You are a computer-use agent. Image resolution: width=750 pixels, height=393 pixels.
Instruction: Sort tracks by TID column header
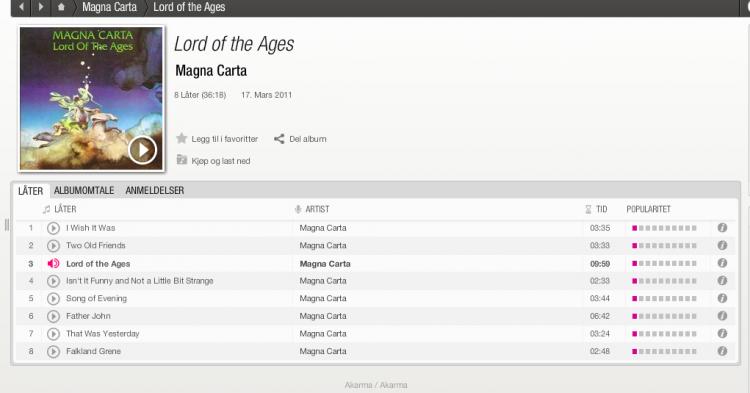[x=601, y=209]
